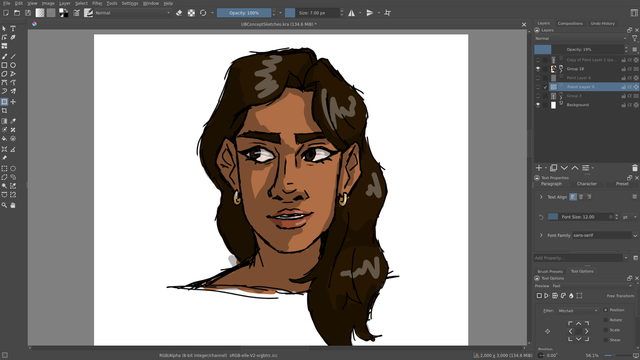Choose the Zoom tool magnifier
Viewport: 640px width, 360px height.
4,205
